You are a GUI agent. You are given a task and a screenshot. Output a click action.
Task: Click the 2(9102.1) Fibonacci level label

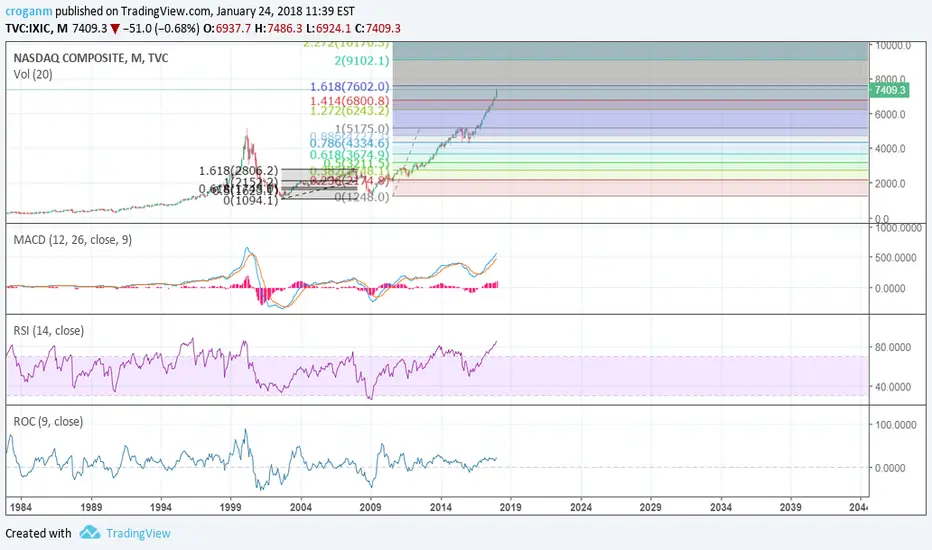(x=362, y=61)
